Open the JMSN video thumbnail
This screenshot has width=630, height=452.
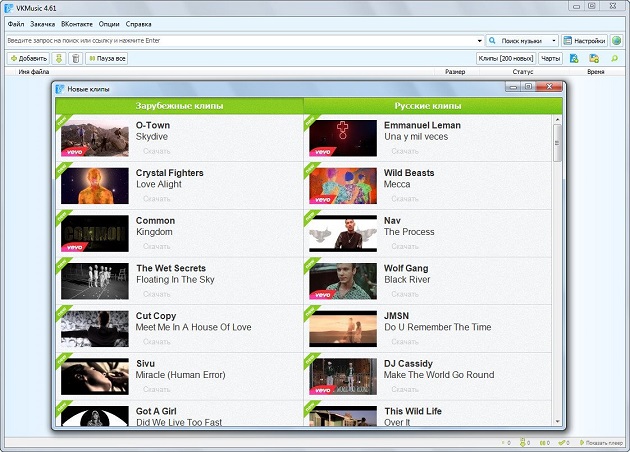[x=343, y=329]
